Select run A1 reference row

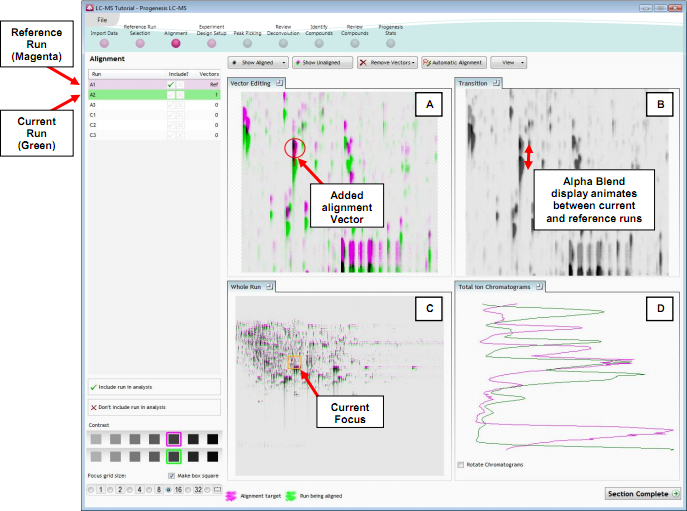click(154, 85)
